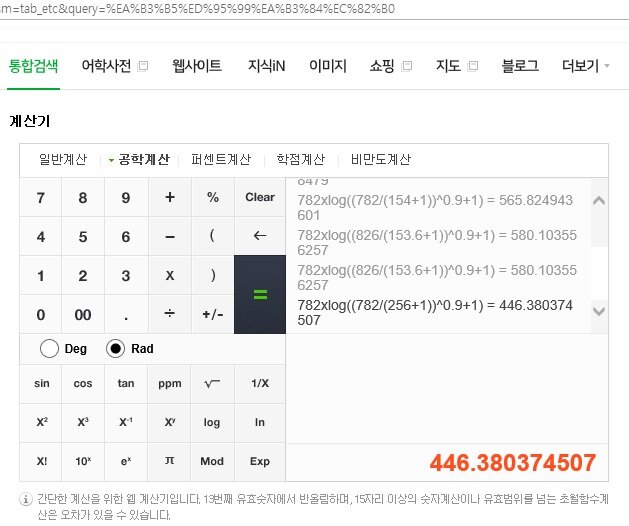Open 어학사전 new-window icon
This screenshot has height=526, width=629.
143,66
